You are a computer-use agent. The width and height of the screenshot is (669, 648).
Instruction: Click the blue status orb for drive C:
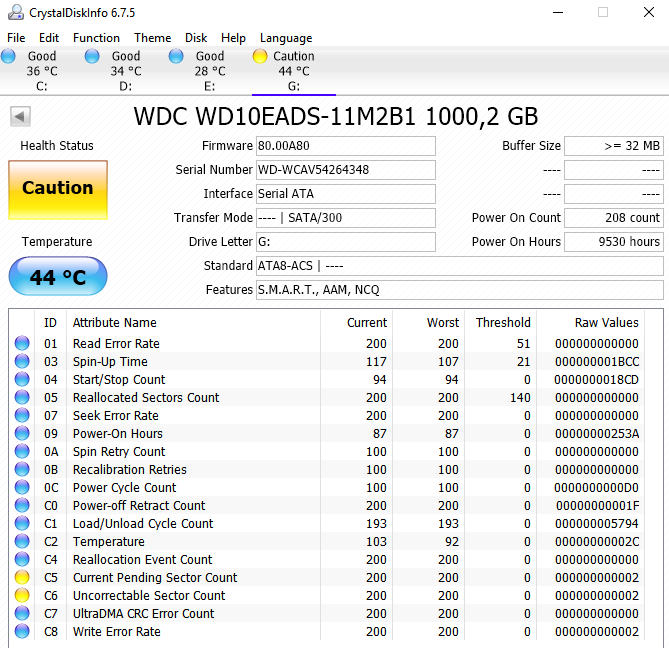tap(8, 56)
